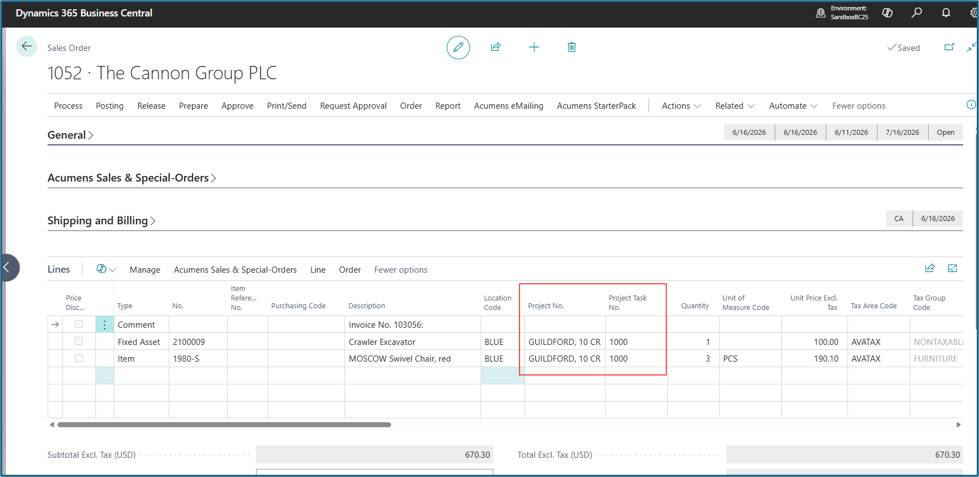Toggle Price Disc. checkbox on Comment line
The width and height of the screenshot is (979, 477).
click(79, 324)
